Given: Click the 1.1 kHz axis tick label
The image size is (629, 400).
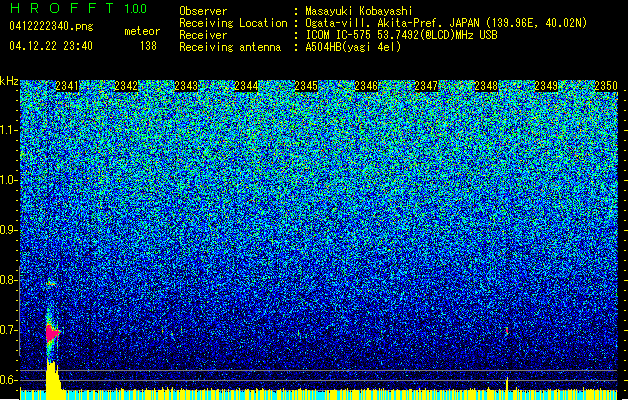Looking at the screenshot, I should pyautogui.click(x=9, y=130).
